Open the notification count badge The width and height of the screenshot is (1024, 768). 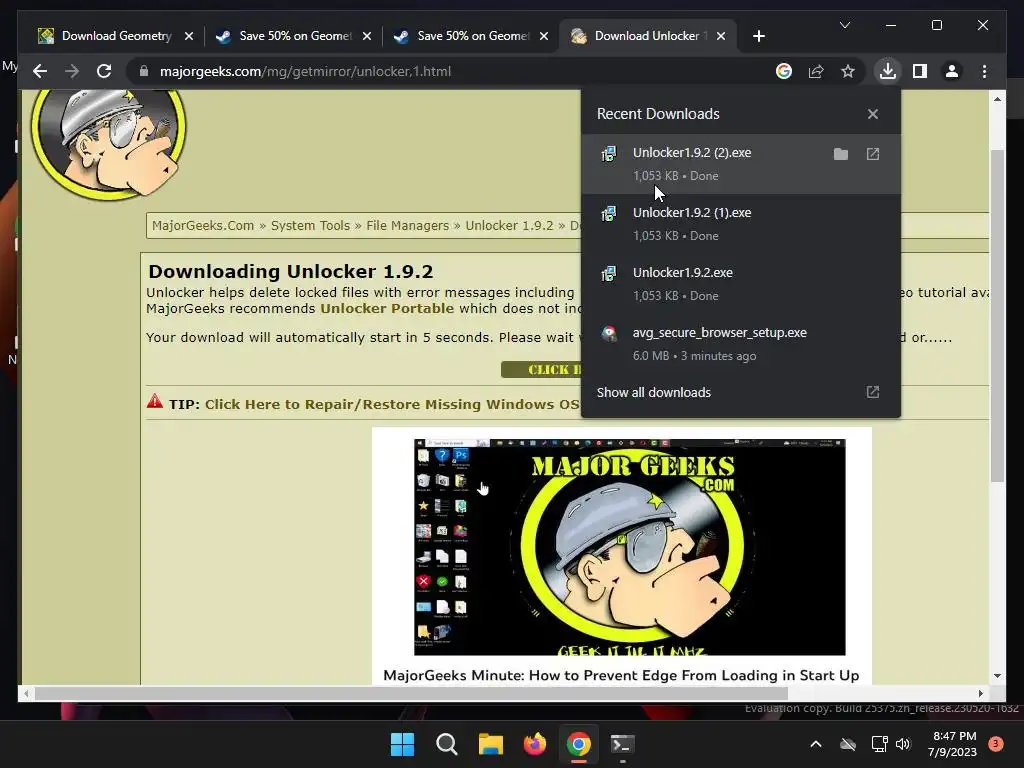995,744
